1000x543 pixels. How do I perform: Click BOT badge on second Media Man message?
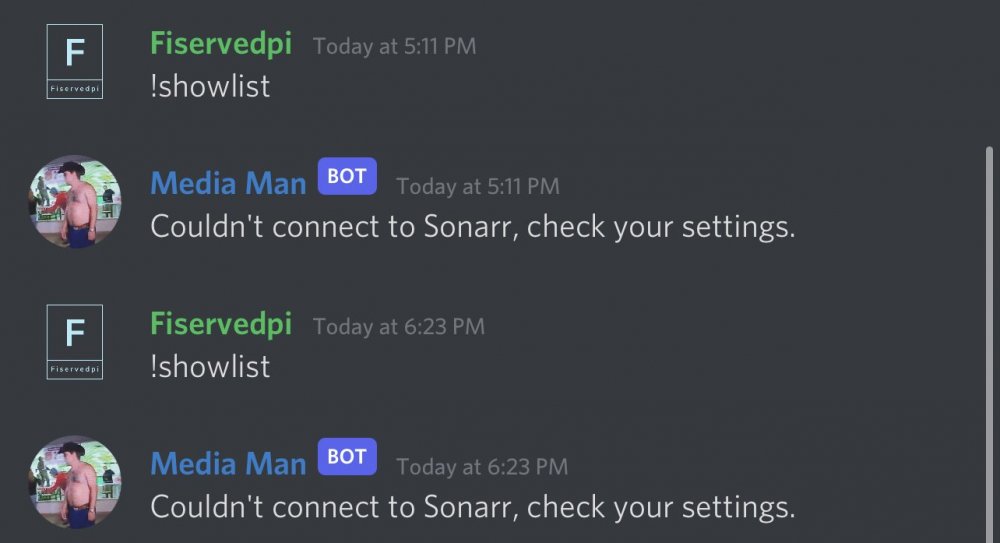click(x=347, y=457)
